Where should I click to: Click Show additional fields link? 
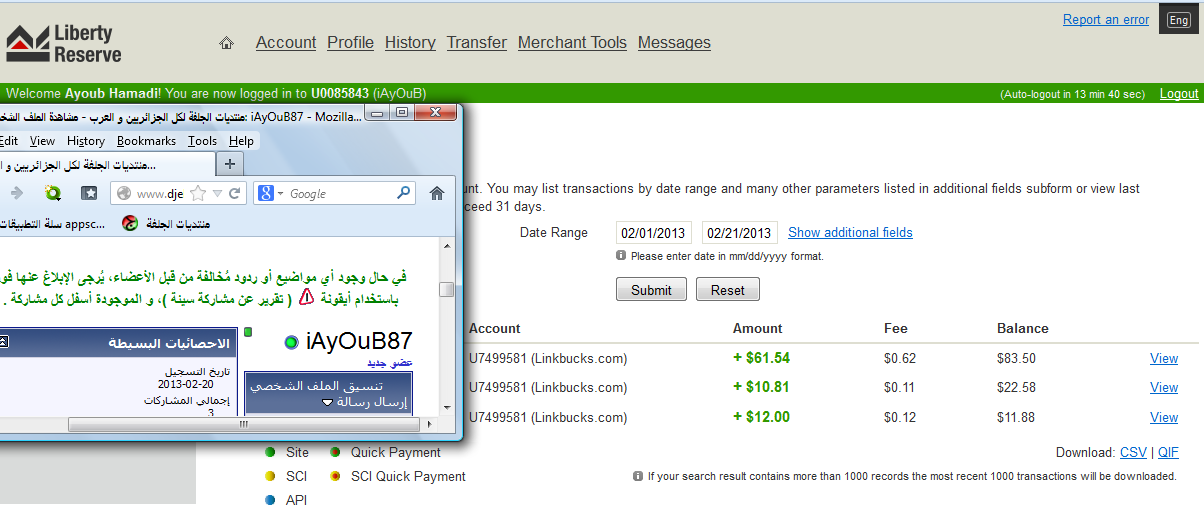pyautogui.click(x=850, y=232)
